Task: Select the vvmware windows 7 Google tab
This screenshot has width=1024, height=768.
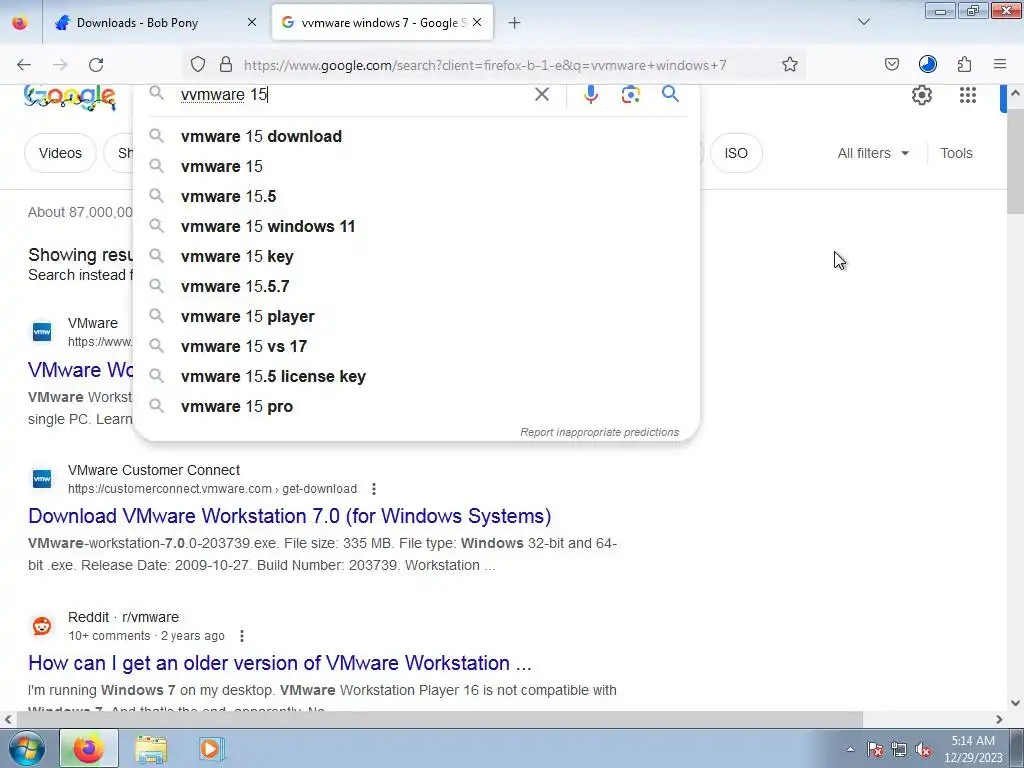Action: point(382,23)
